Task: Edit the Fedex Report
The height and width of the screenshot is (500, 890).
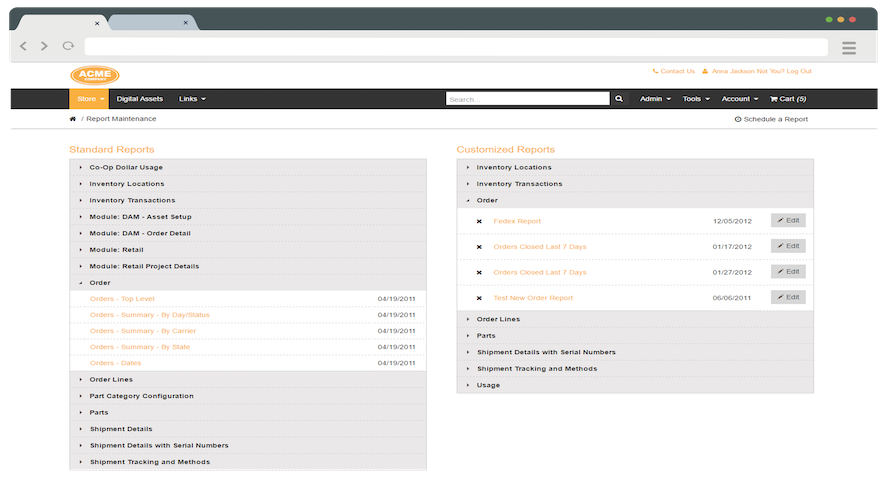Action: click(788, 220)
